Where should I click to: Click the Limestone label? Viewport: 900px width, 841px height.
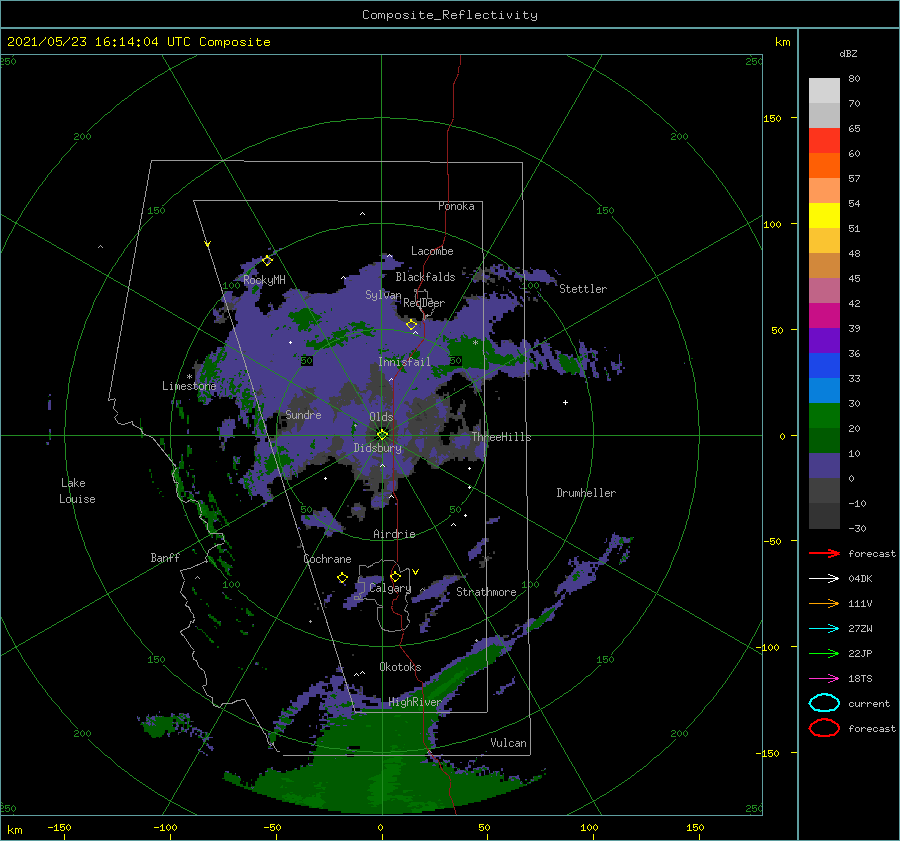pyautogui.click(x=189, y=386)
